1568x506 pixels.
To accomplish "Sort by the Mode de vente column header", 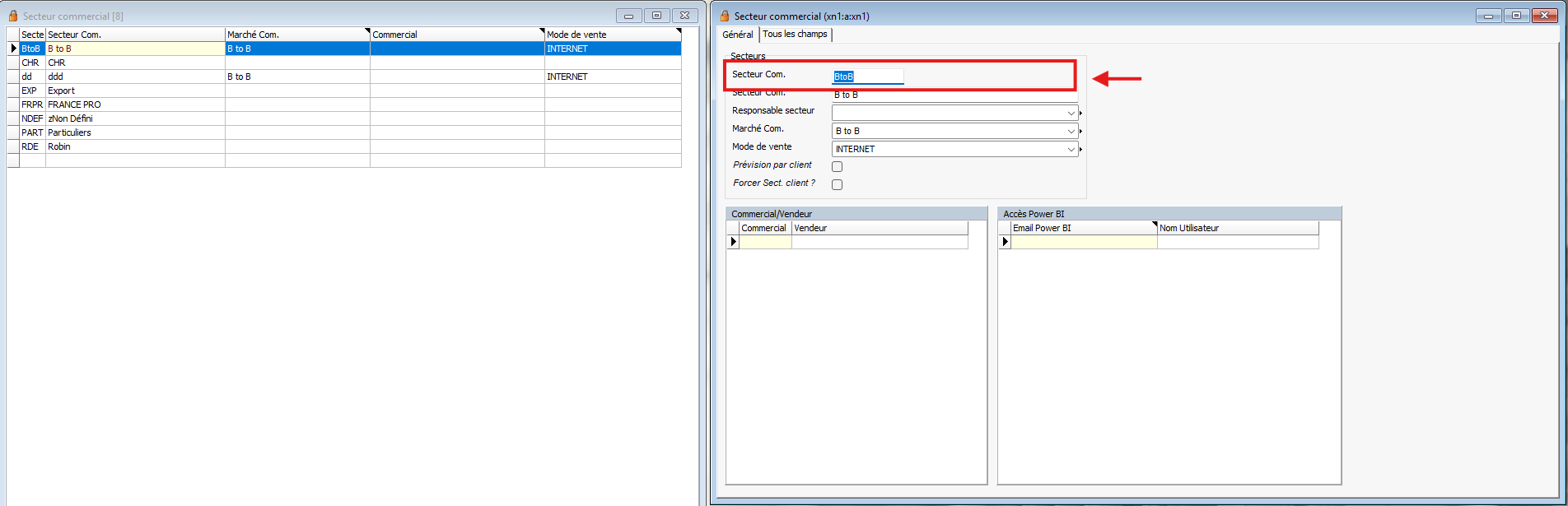I will click(609, 35).
